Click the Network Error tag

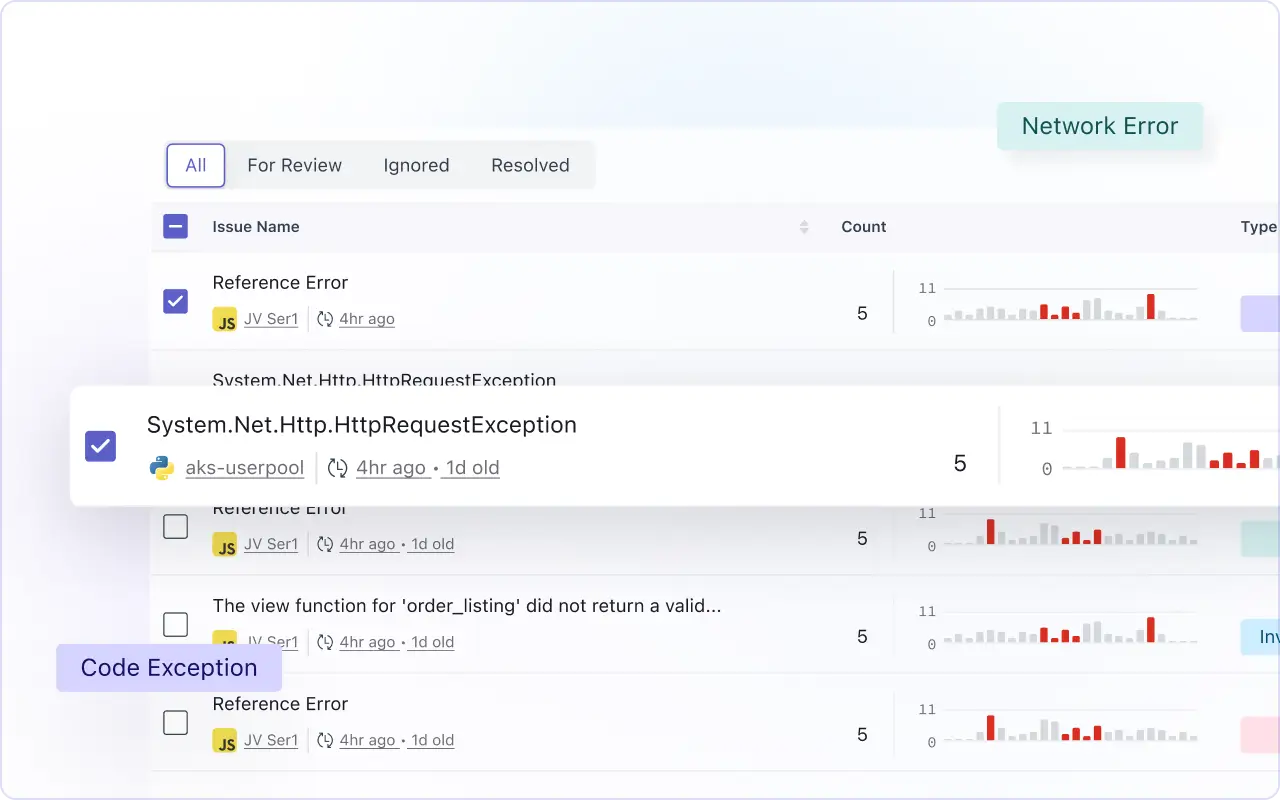(1099, 127)
